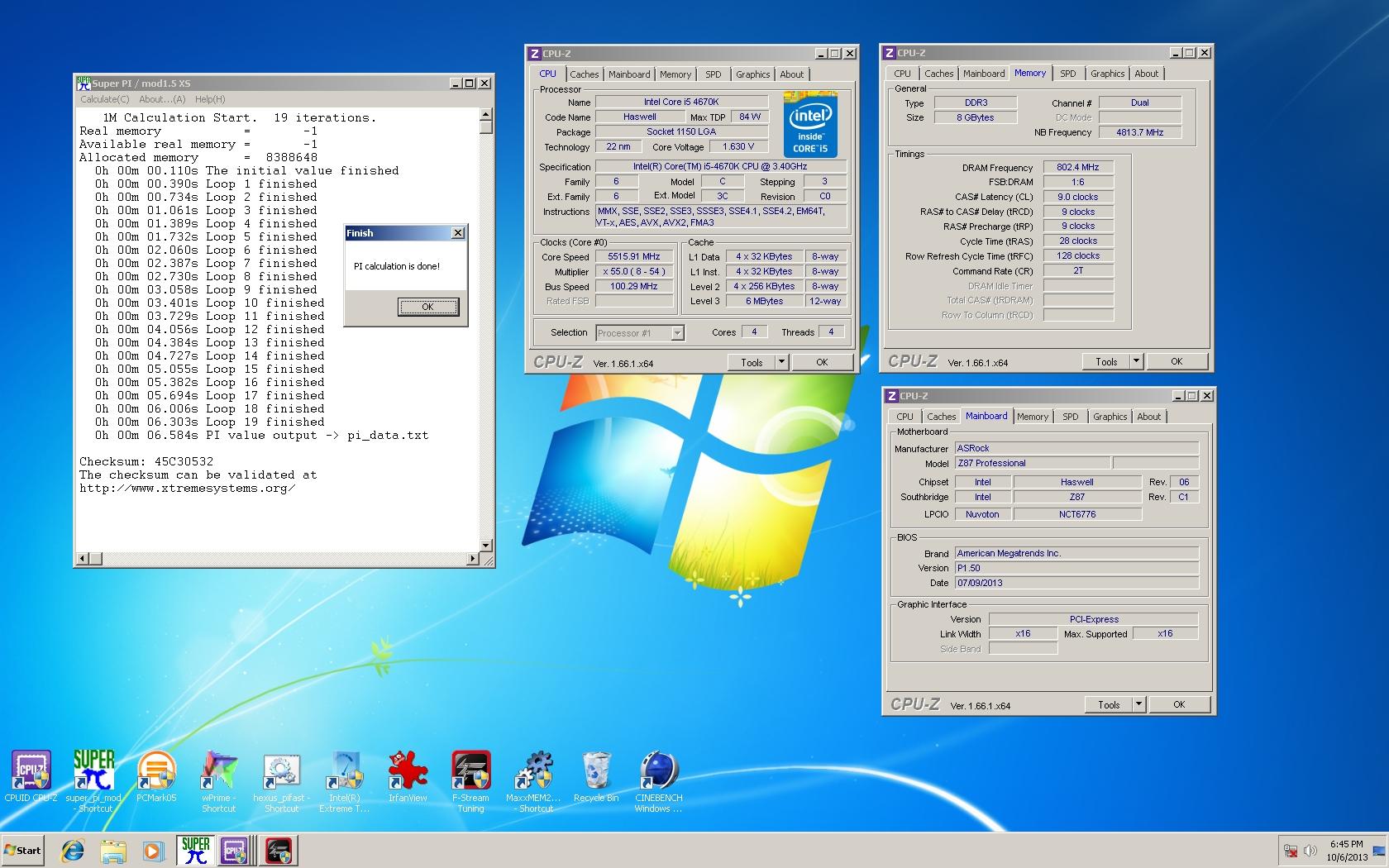Expand the Processor #1 selection dropdown
Image resolution: width=1389 pixels, height=868 pixels.
click(x=677, y=333)
